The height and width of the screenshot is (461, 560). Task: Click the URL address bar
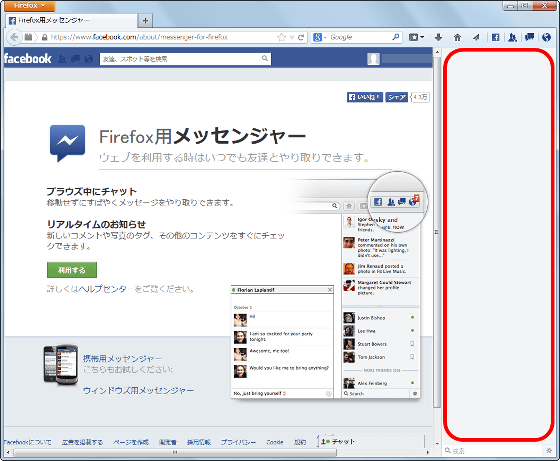coord(157,37)
